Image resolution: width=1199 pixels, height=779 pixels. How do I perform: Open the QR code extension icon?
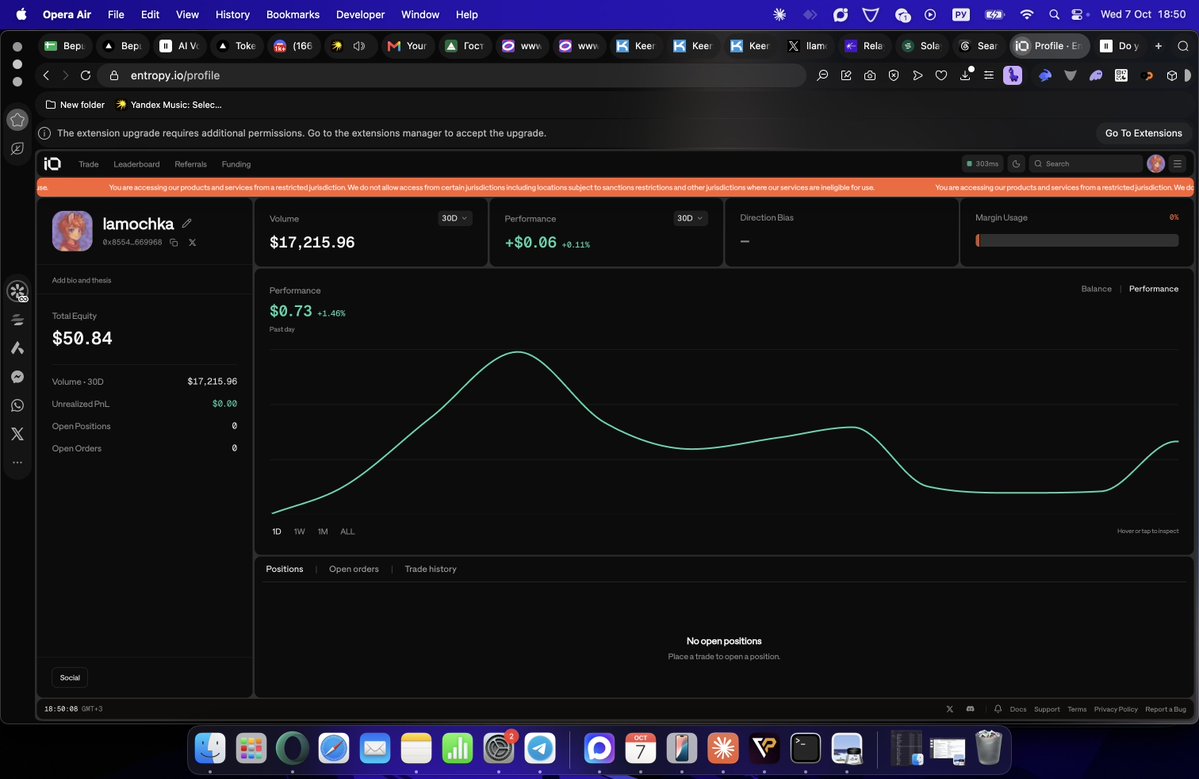click(1121, 75)
